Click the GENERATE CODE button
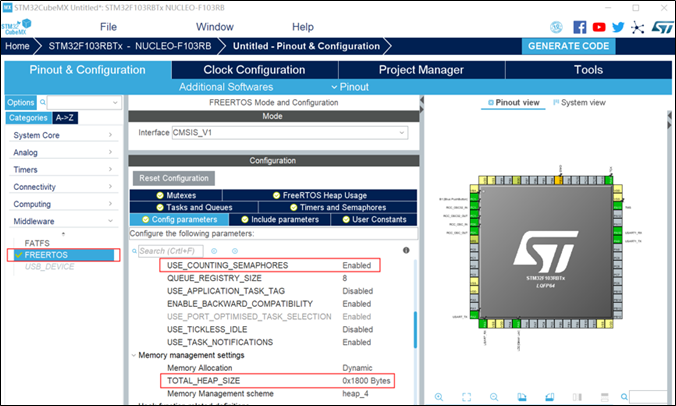This screenshot has height=406, width=676. click(568, 46)
